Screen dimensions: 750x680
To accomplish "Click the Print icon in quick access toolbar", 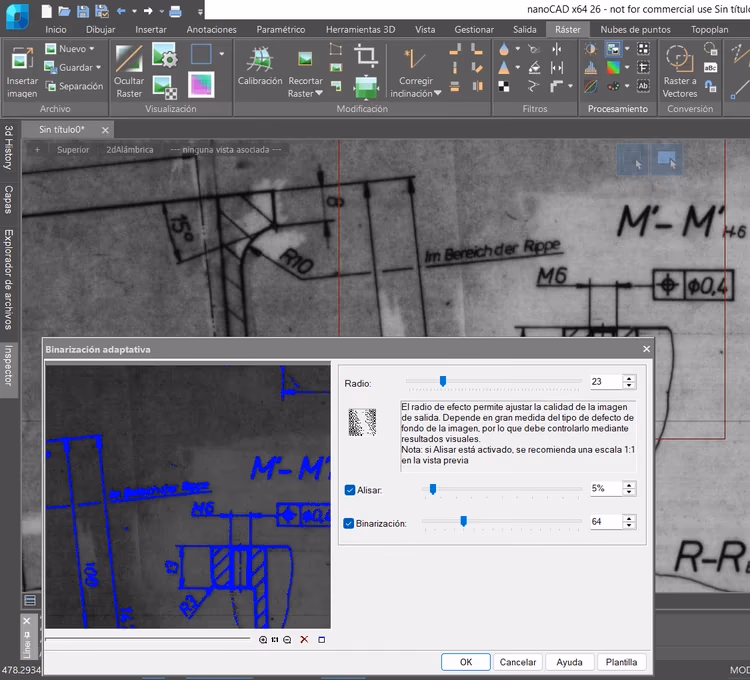I will coord(176,11).
